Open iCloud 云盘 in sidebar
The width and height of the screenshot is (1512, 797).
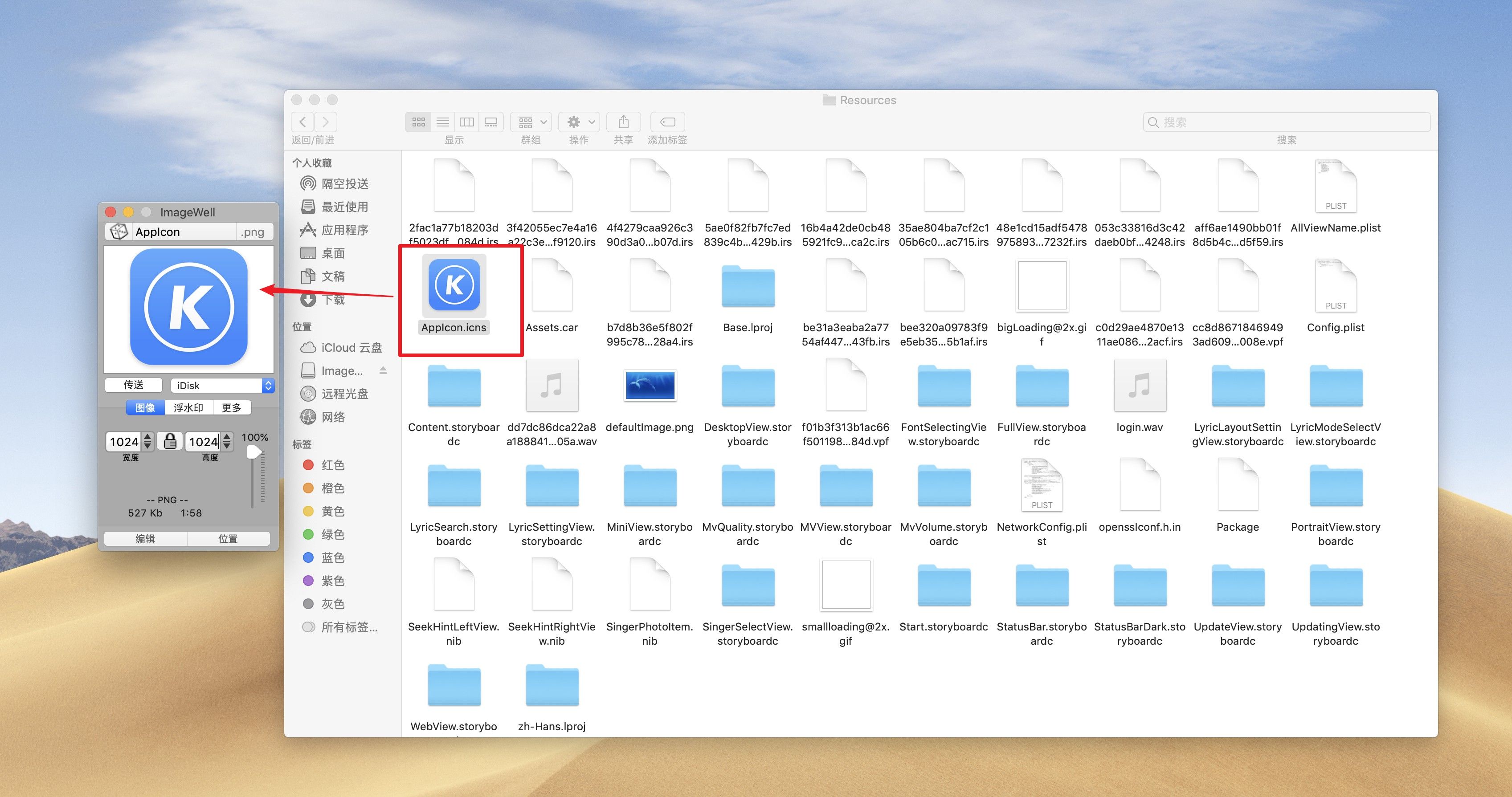[341, 347]
